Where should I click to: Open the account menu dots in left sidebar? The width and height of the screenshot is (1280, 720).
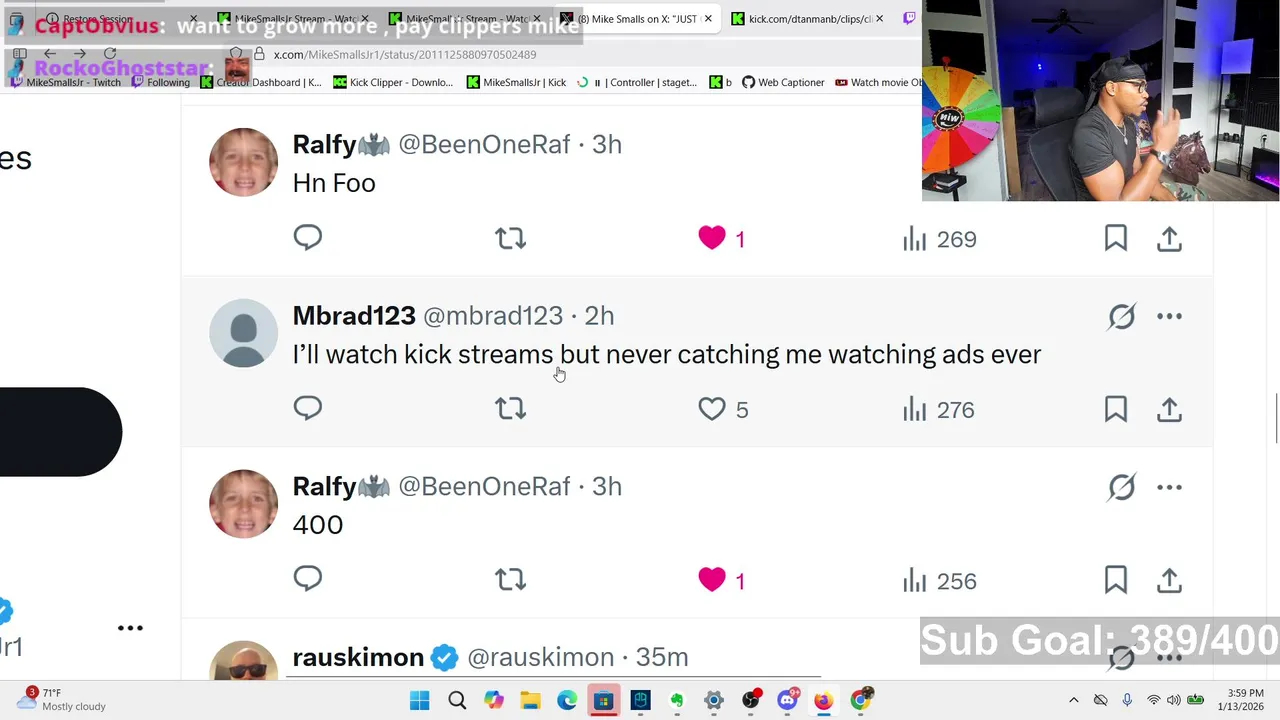(130, 628)
